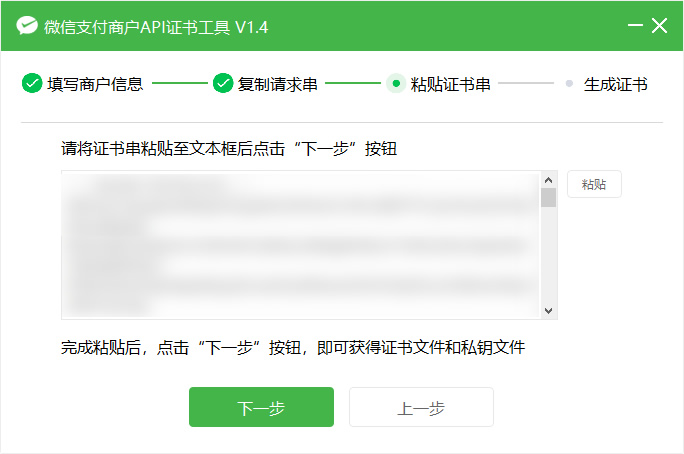Minimize the certificate tool window
This screenshot has height=454, width=684.
click(635, 26)
